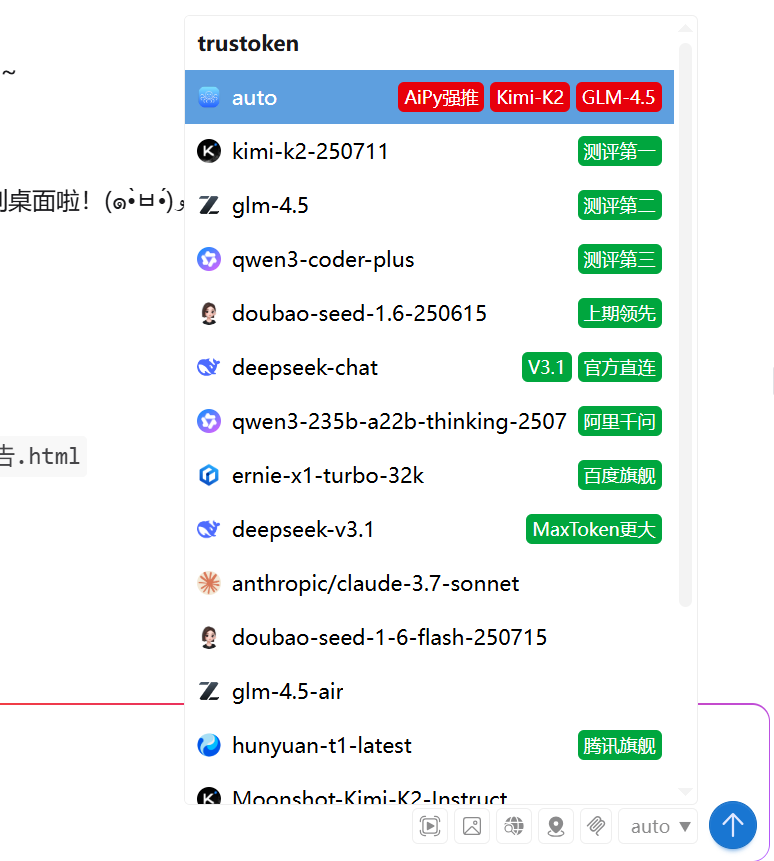Viewport: 774px width, 861px height.
Task: Select deepseek-v3.1 model
Action: pyautogui.click(x=429, y=529)
